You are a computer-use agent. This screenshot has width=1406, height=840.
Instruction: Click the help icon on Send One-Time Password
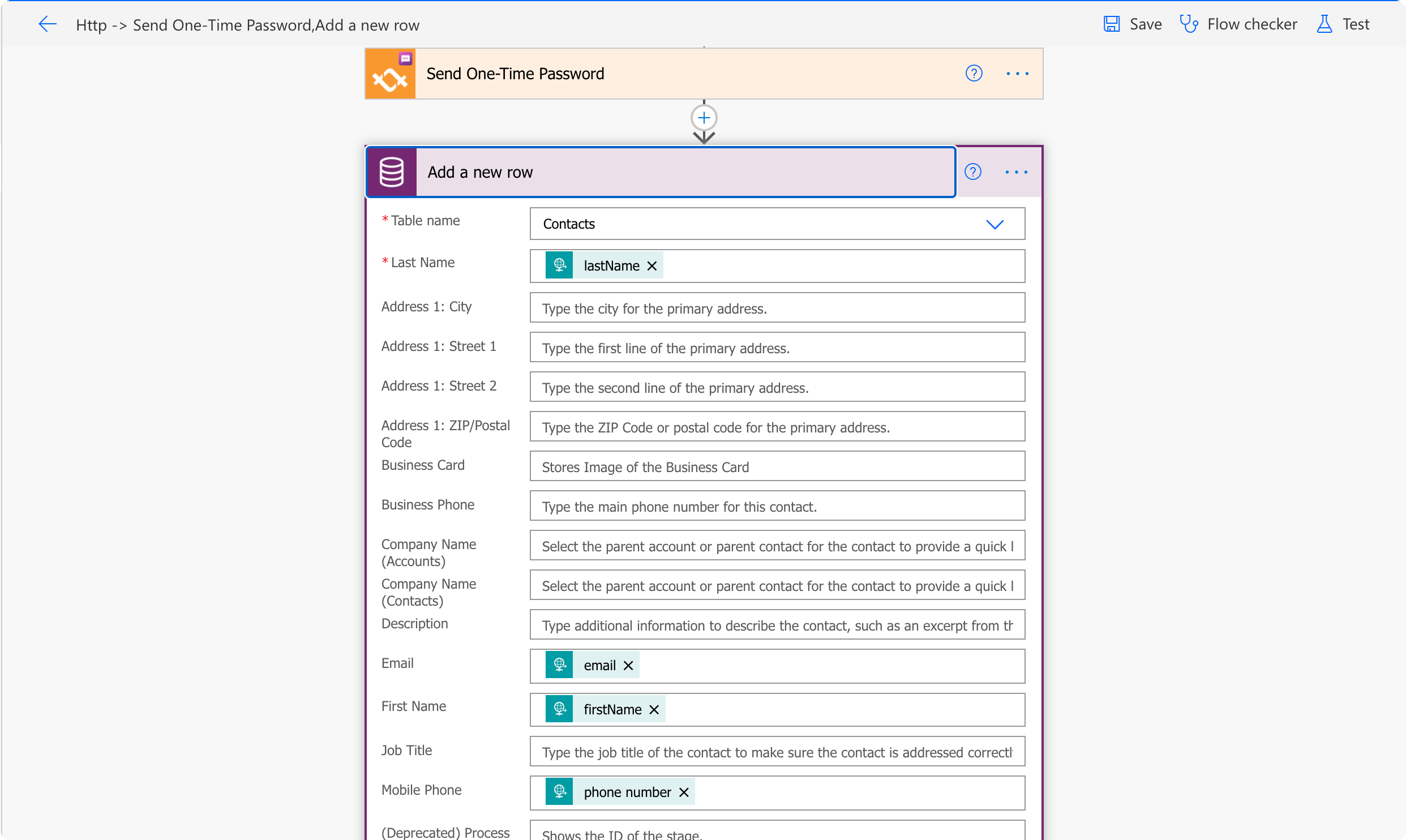click(974, 73)
